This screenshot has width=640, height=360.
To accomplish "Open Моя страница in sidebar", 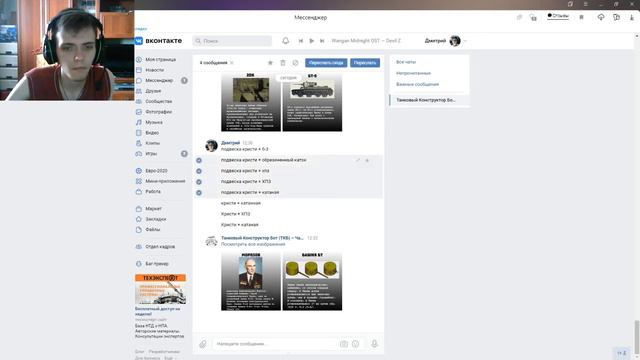I will coord(160,60).
